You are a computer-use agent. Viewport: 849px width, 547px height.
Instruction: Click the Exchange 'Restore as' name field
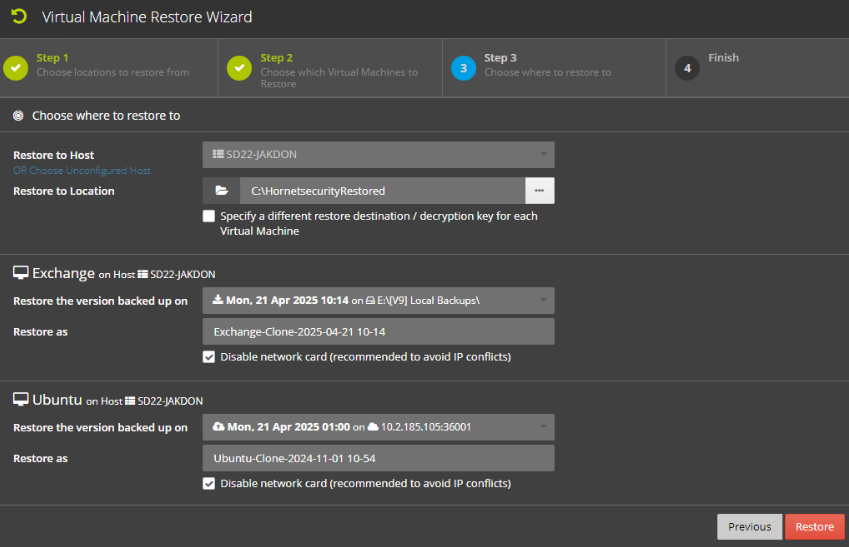378,332
